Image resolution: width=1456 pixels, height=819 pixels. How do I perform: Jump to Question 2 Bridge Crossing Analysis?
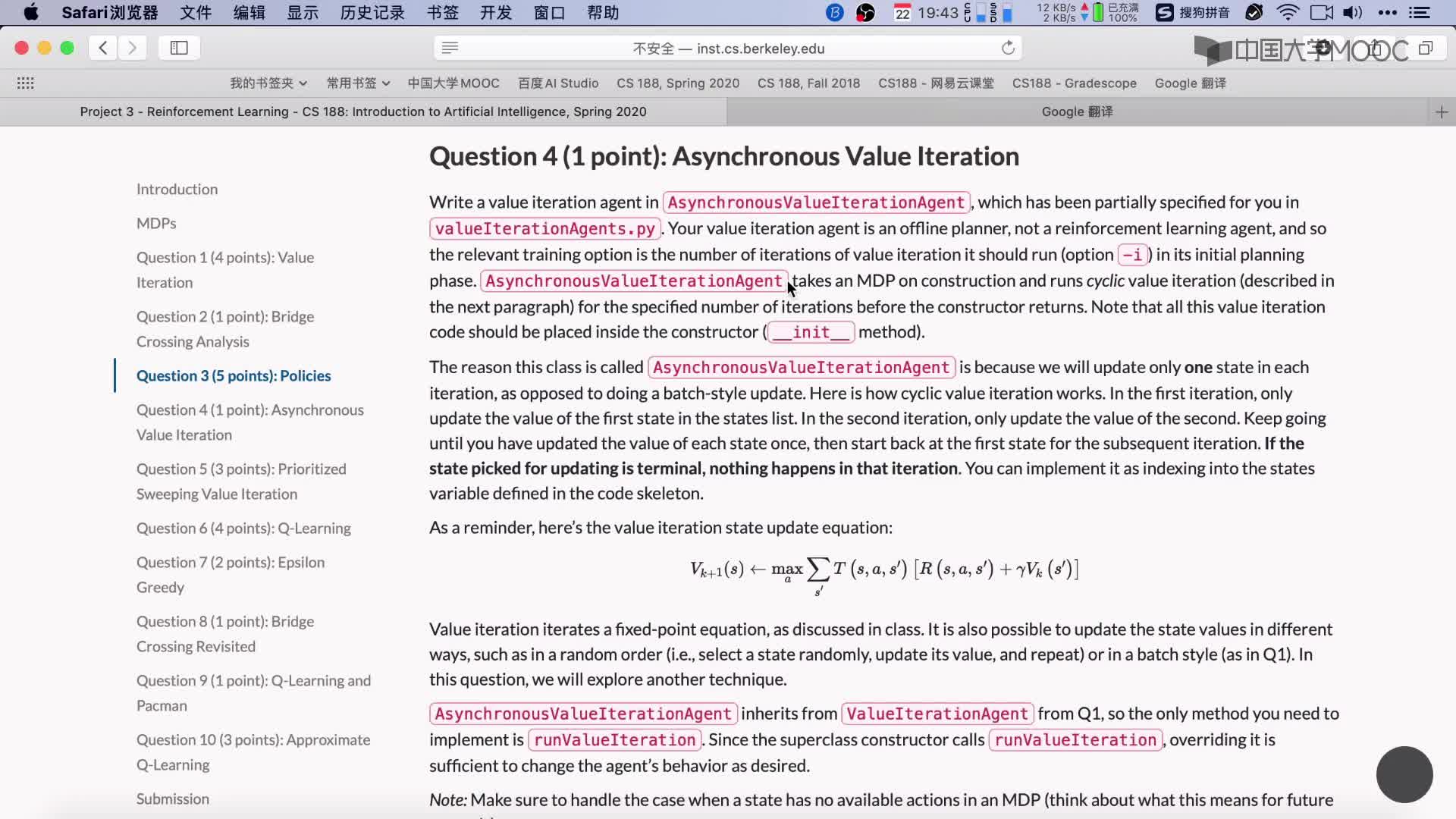[x=225, y=329]
